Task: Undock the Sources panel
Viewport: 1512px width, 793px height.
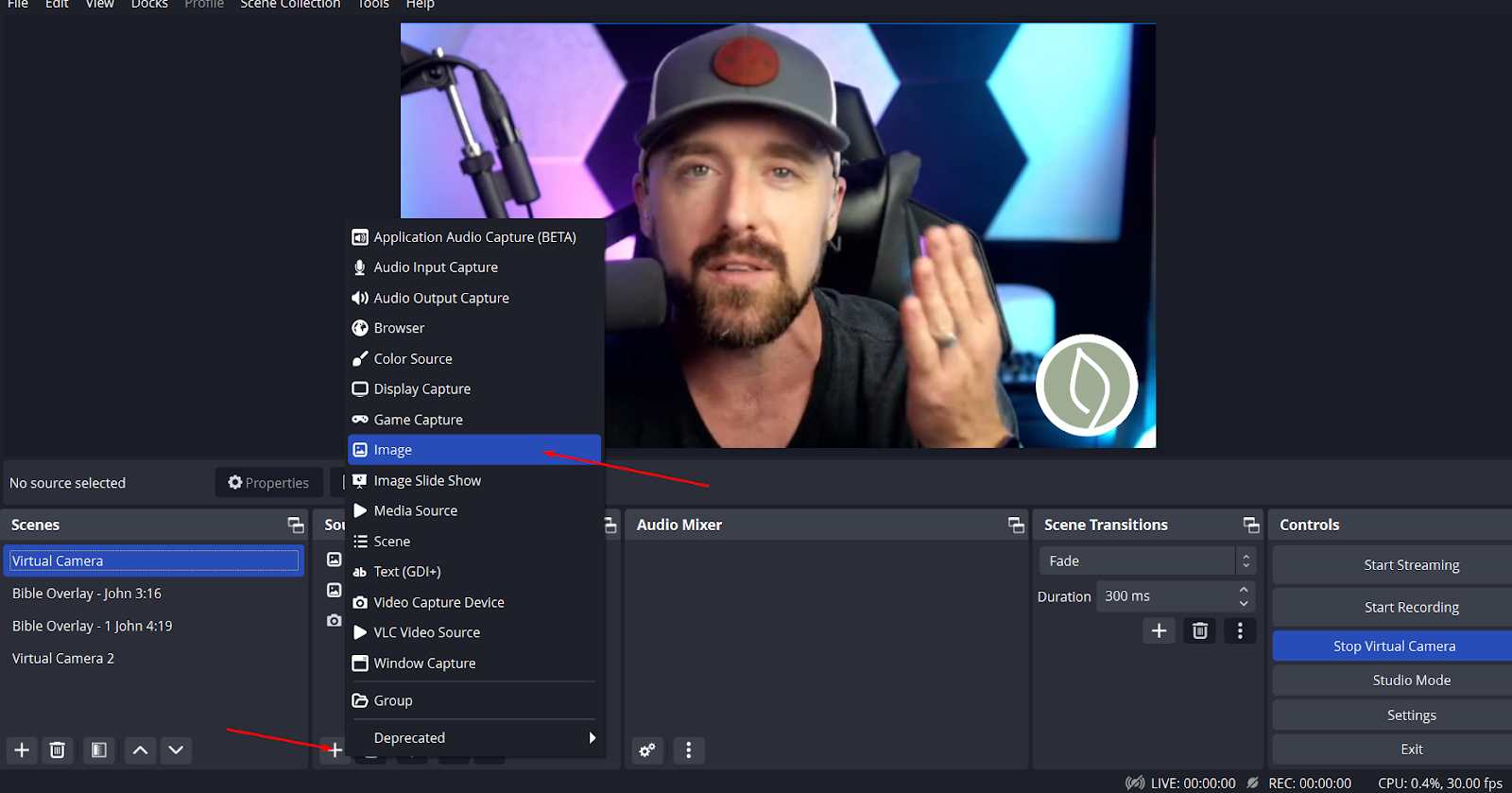Action: tap(610, 525)
